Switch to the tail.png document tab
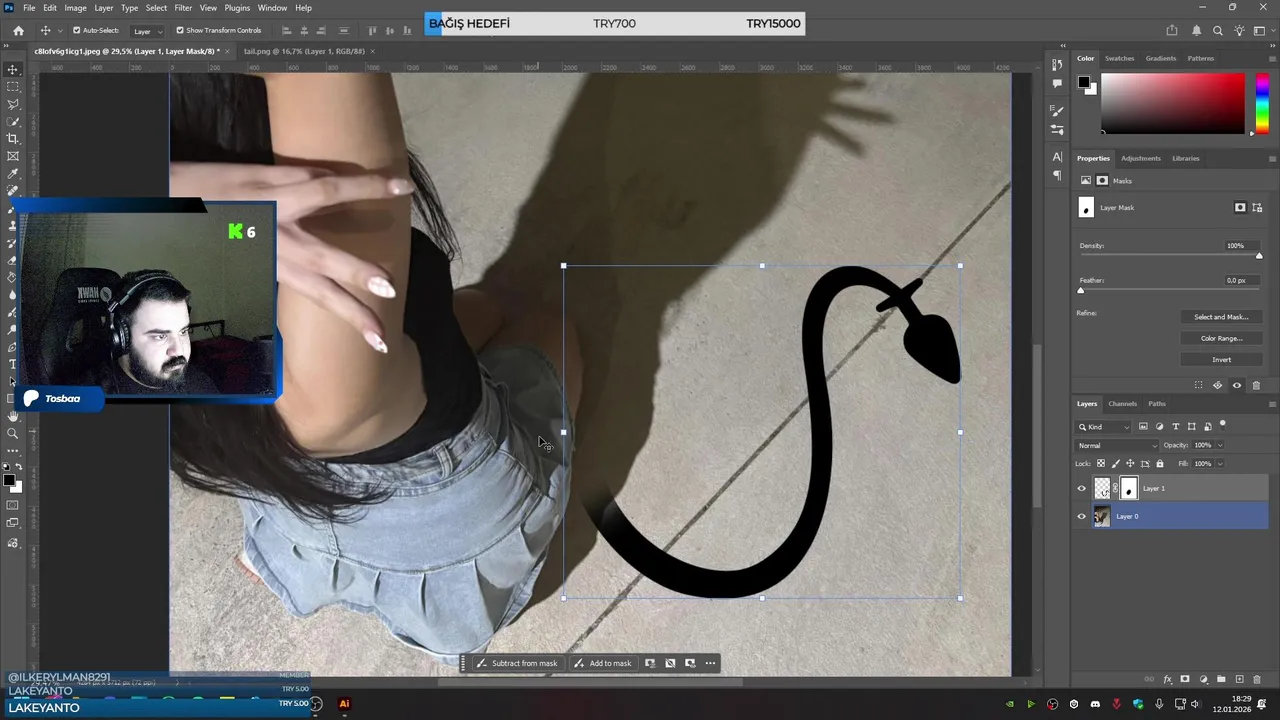Image resolution: width=1280 pixels, height=720 pixels. point(305,51)
